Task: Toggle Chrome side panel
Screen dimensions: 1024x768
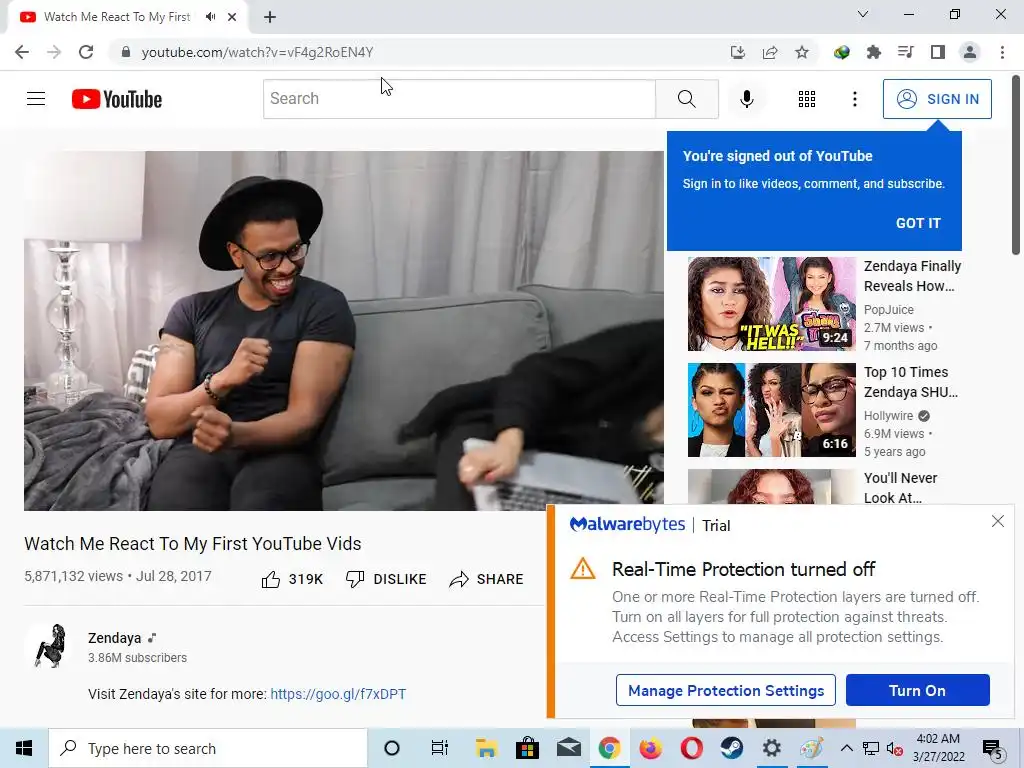Action: coord(938,52)
